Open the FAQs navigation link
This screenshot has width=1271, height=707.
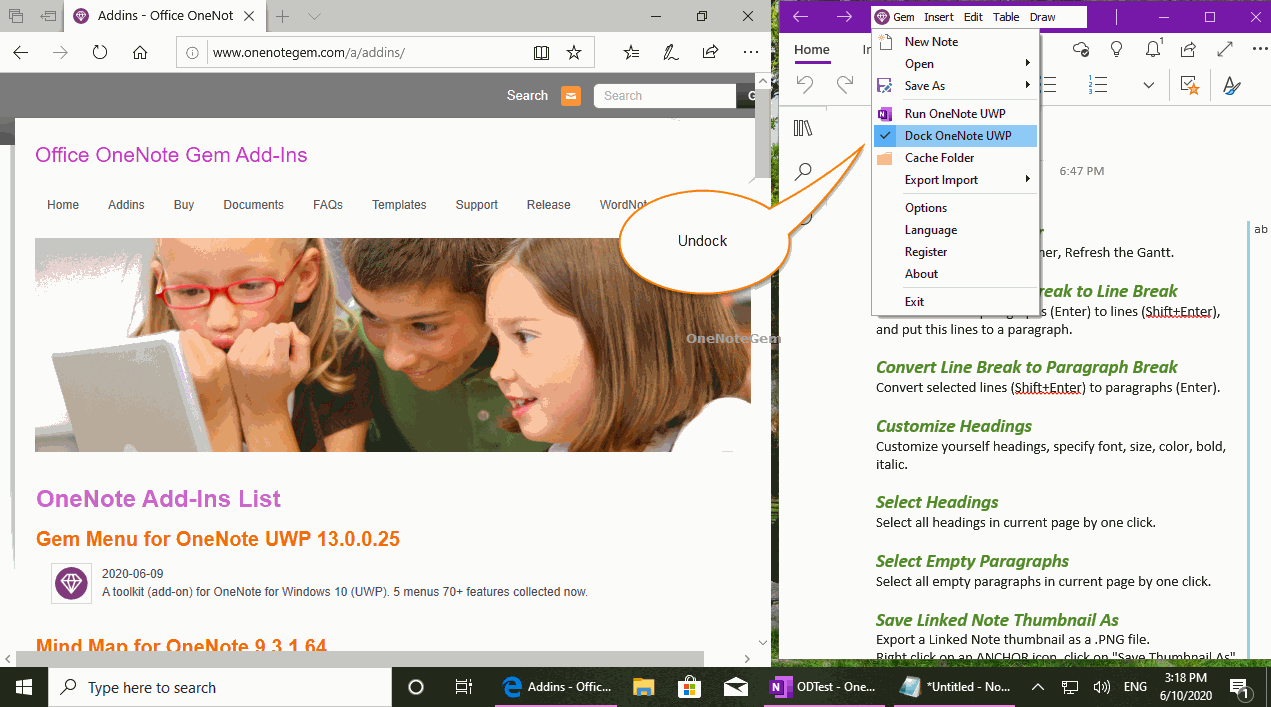[328, 205]
